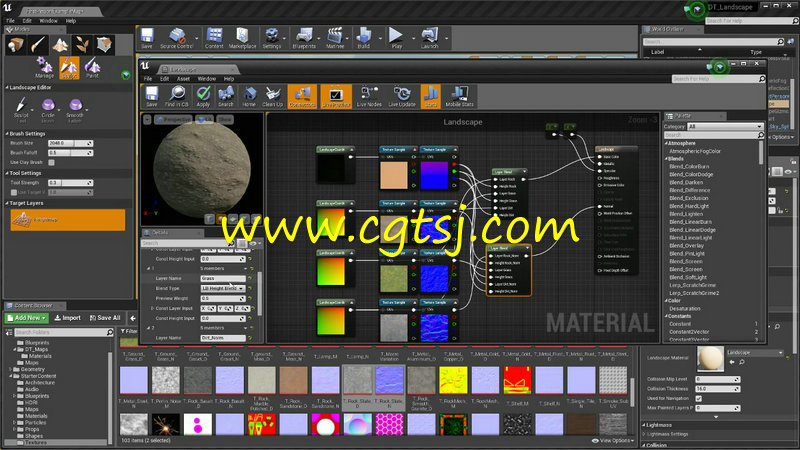Click Save All in Content Browser

[x=105, y=318]
